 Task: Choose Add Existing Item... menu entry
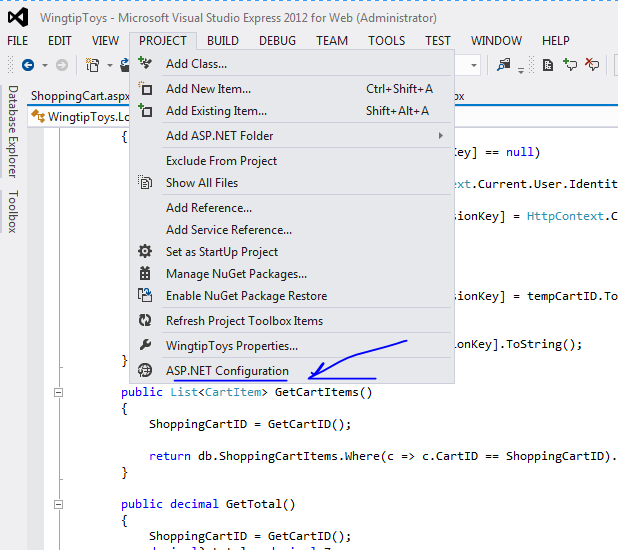pos(292,111)
